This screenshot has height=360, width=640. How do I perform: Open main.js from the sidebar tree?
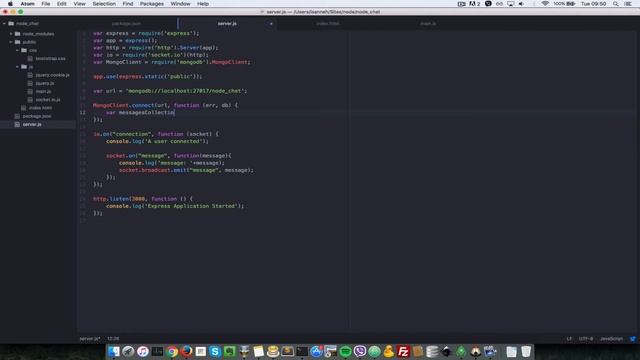43,91
